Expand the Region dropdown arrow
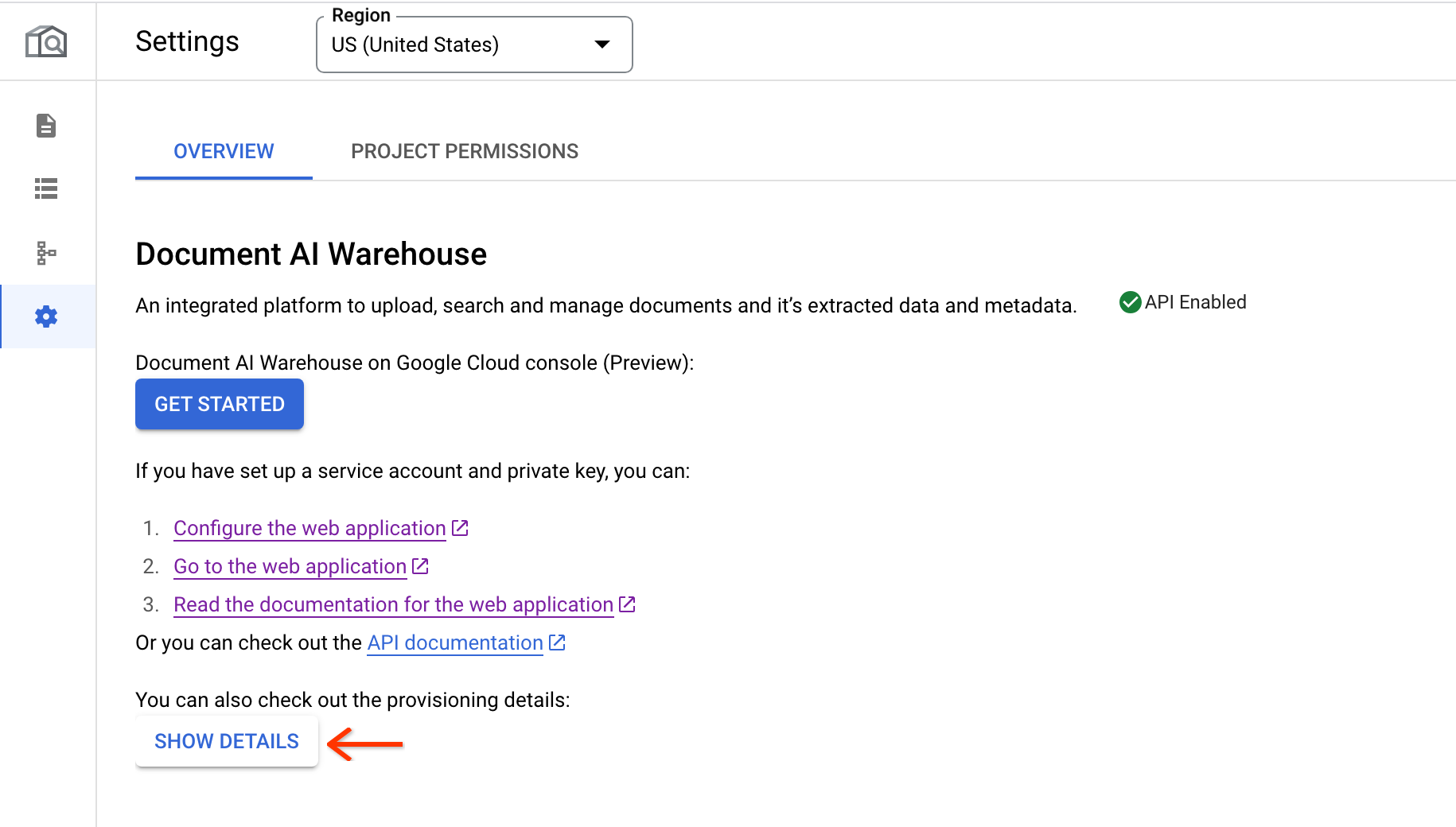1456x827 pixels. [602, 45]
